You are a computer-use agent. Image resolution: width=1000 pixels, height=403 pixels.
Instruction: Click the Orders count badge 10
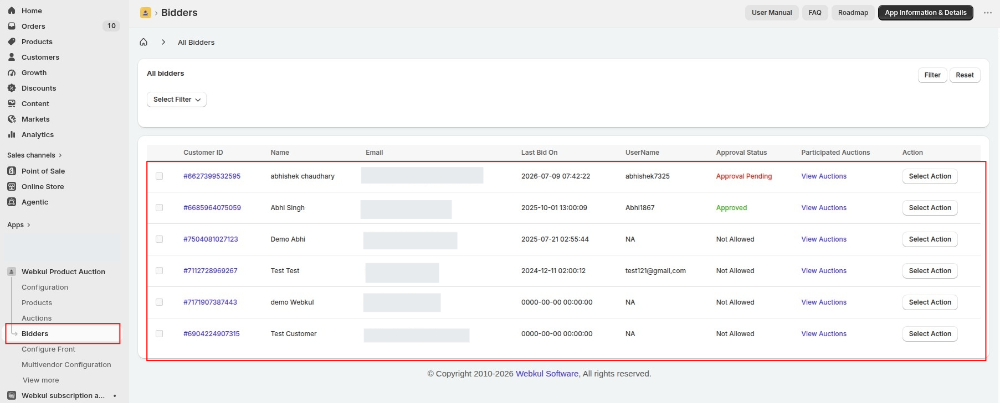111,26
